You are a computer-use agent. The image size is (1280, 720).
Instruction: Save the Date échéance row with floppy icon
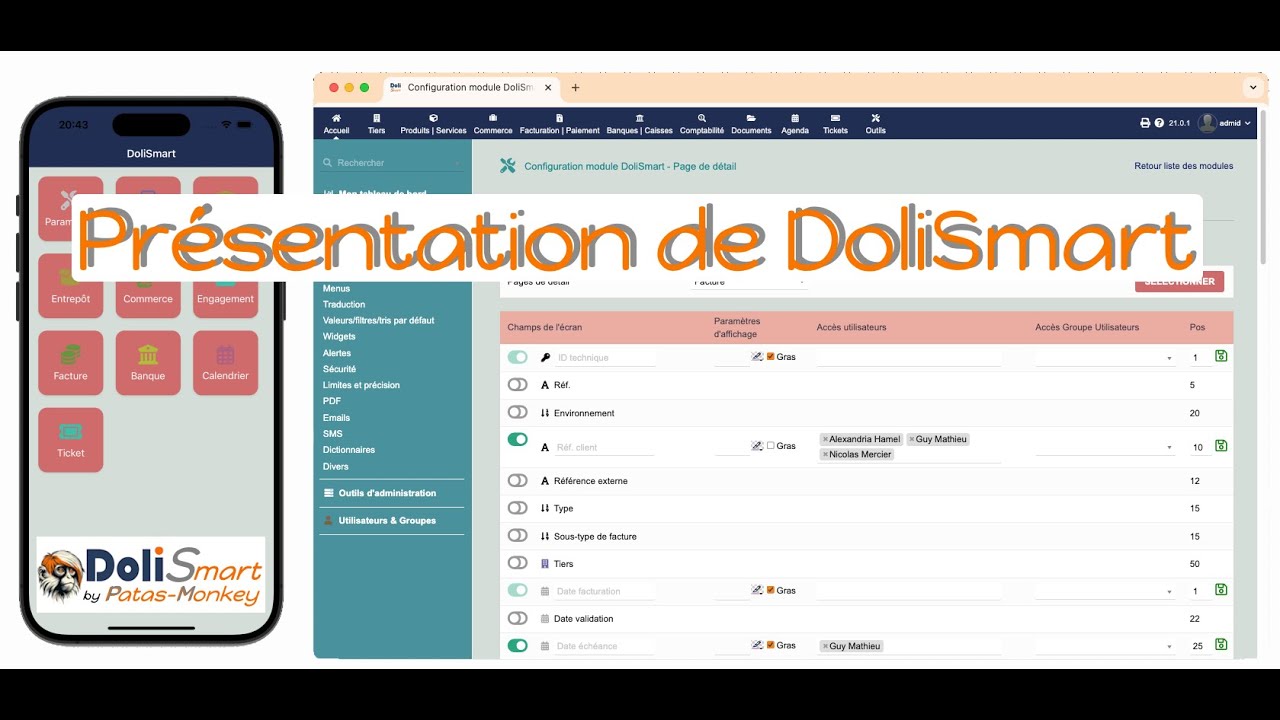click(x=1221, y=645)
